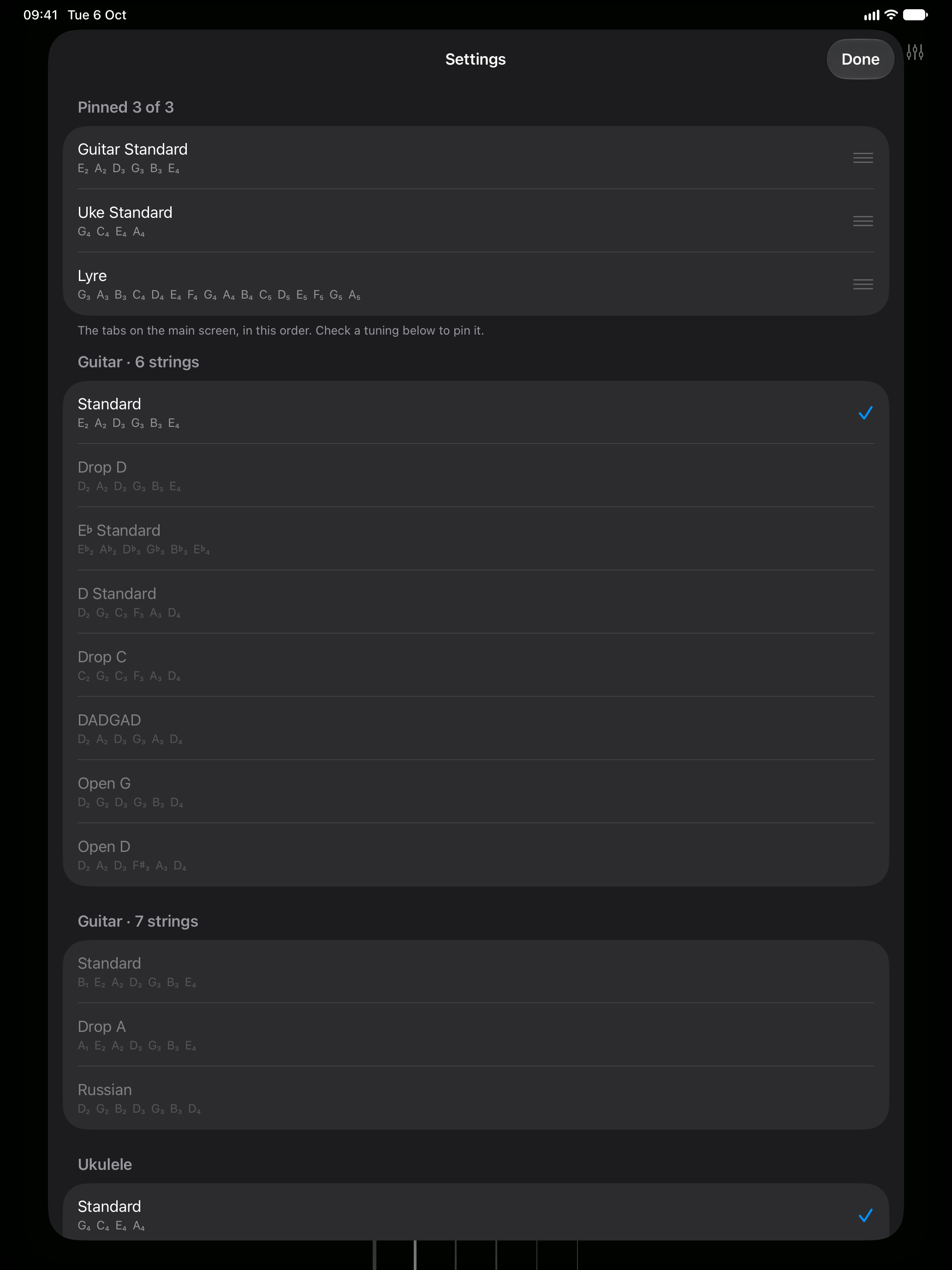952x1270 pixels.
Task: Choose the Open D tuning row
Action: (476, 854)
